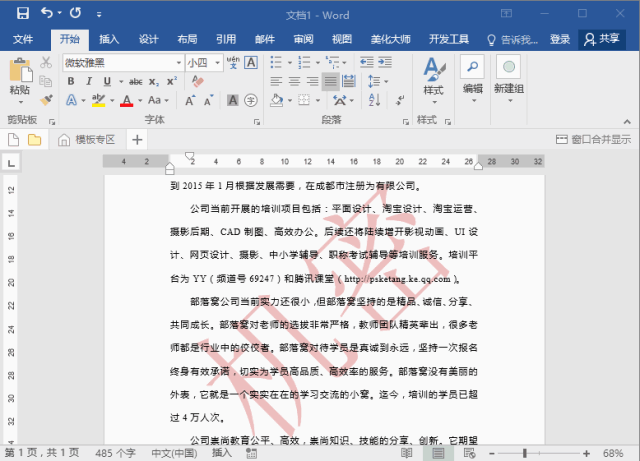Activate the Format Painter brush

[46, 100]
